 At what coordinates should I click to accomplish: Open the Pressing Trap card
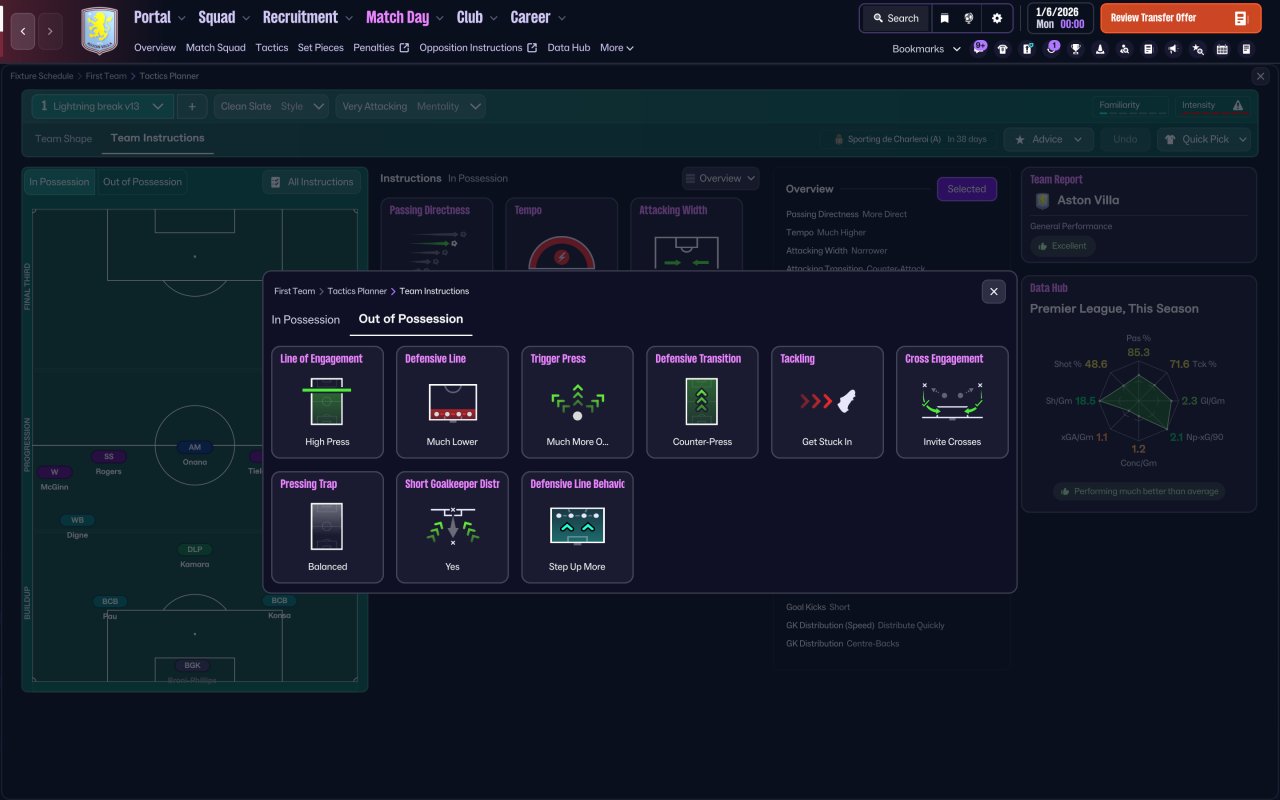coord(327,527)
